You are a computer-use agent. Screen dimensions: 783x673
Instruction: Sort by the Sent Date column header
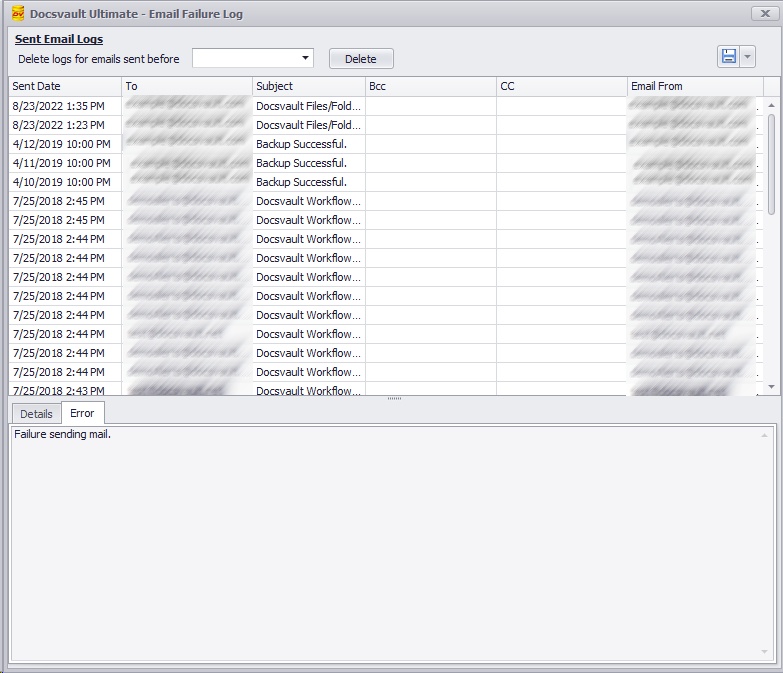pyautogui.click(x=65, y=86)
